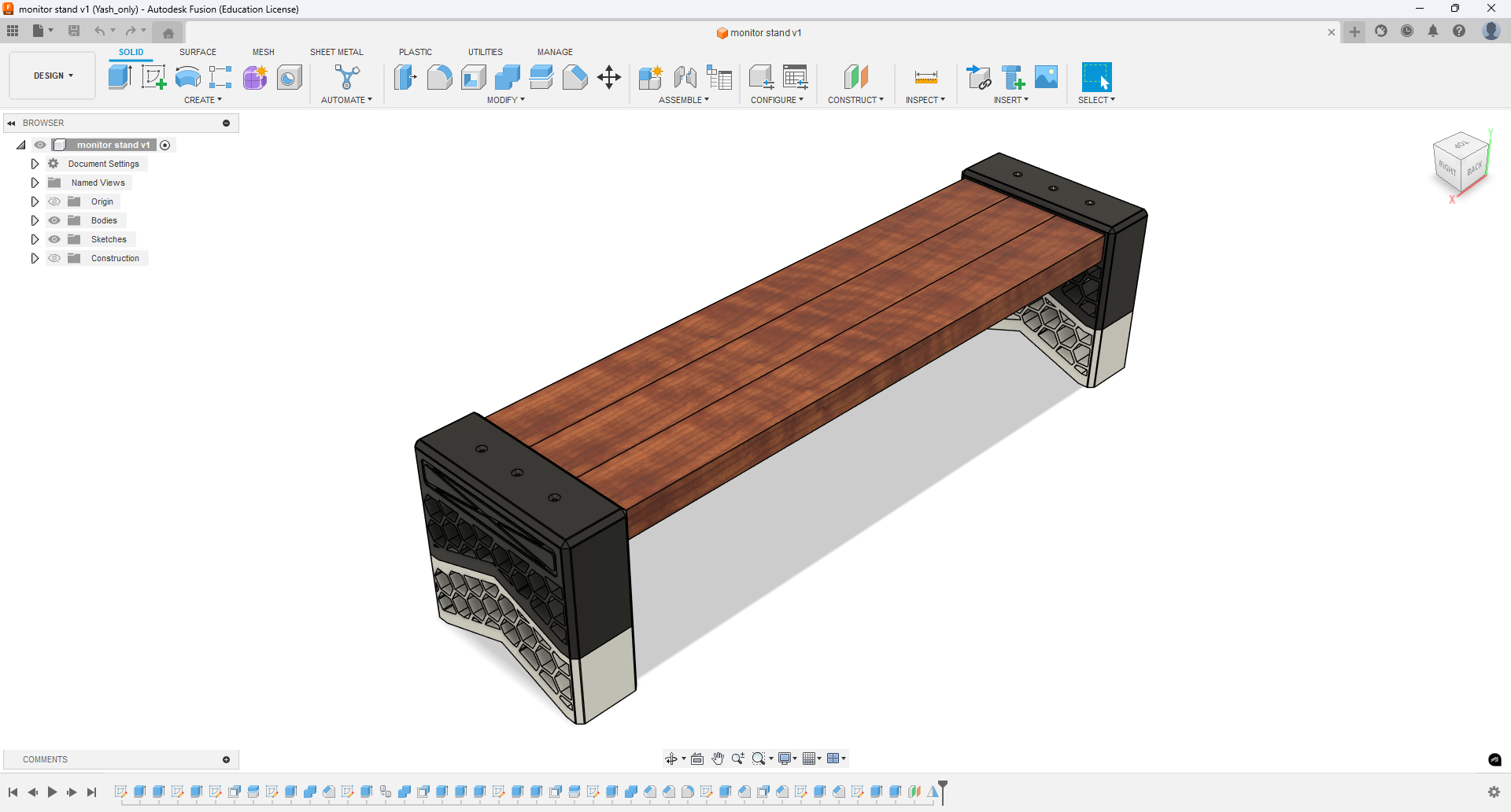Switch to the MESH tab

pos(264,52)
